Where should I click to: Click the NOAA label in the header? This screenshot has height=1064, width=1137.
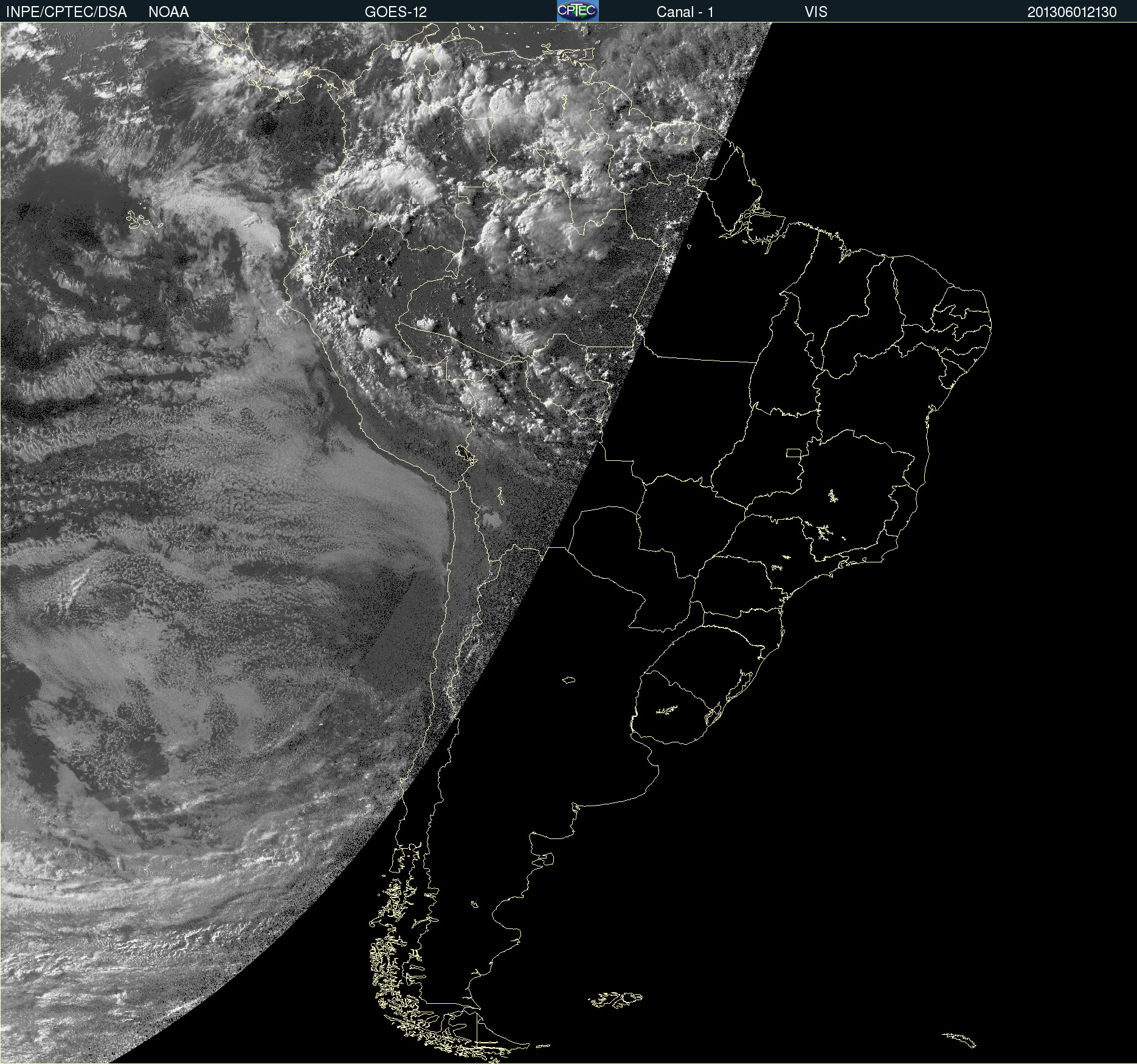pos(168,12)
